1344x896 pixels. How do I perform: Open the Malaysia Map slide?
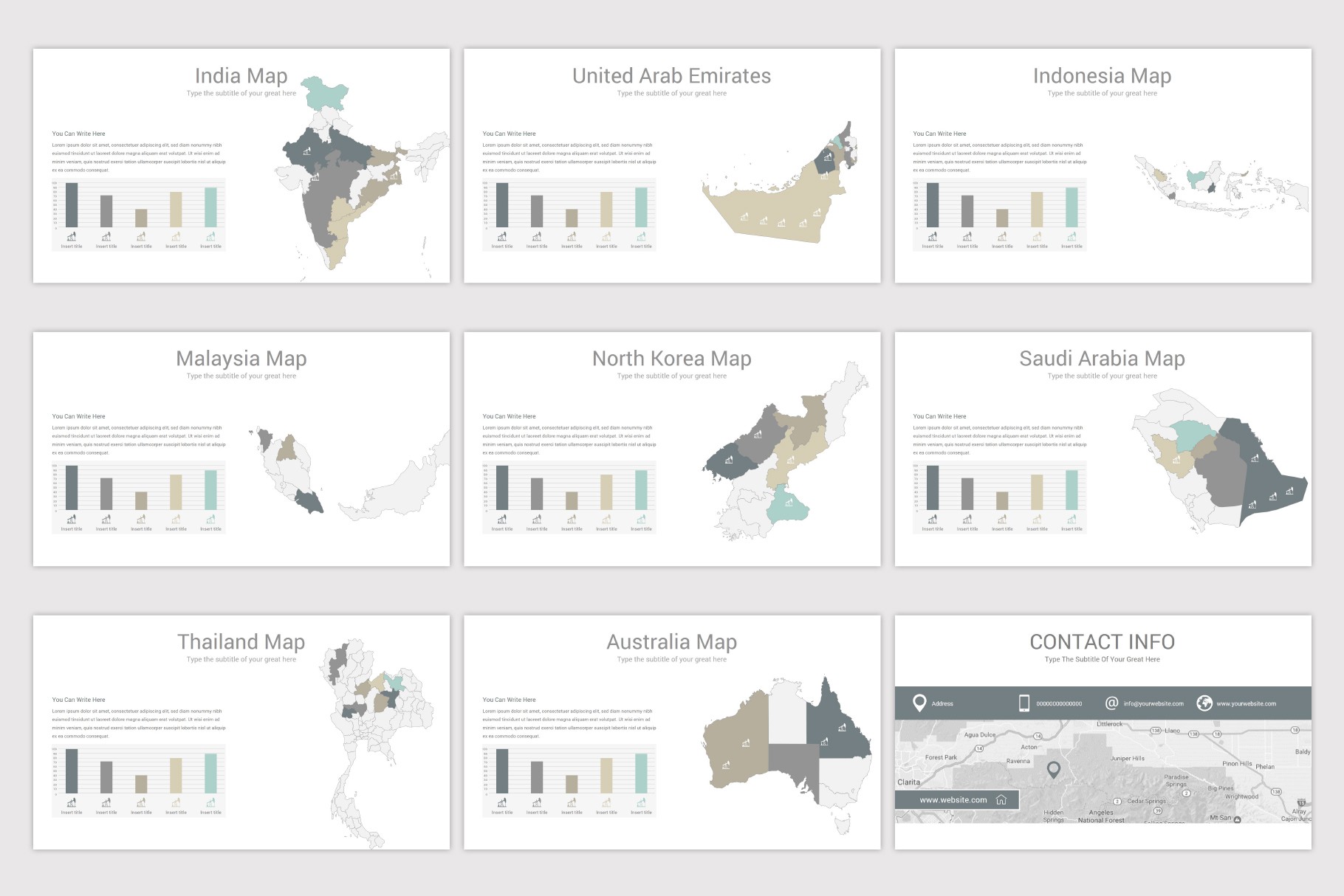[x=241, y=449]
